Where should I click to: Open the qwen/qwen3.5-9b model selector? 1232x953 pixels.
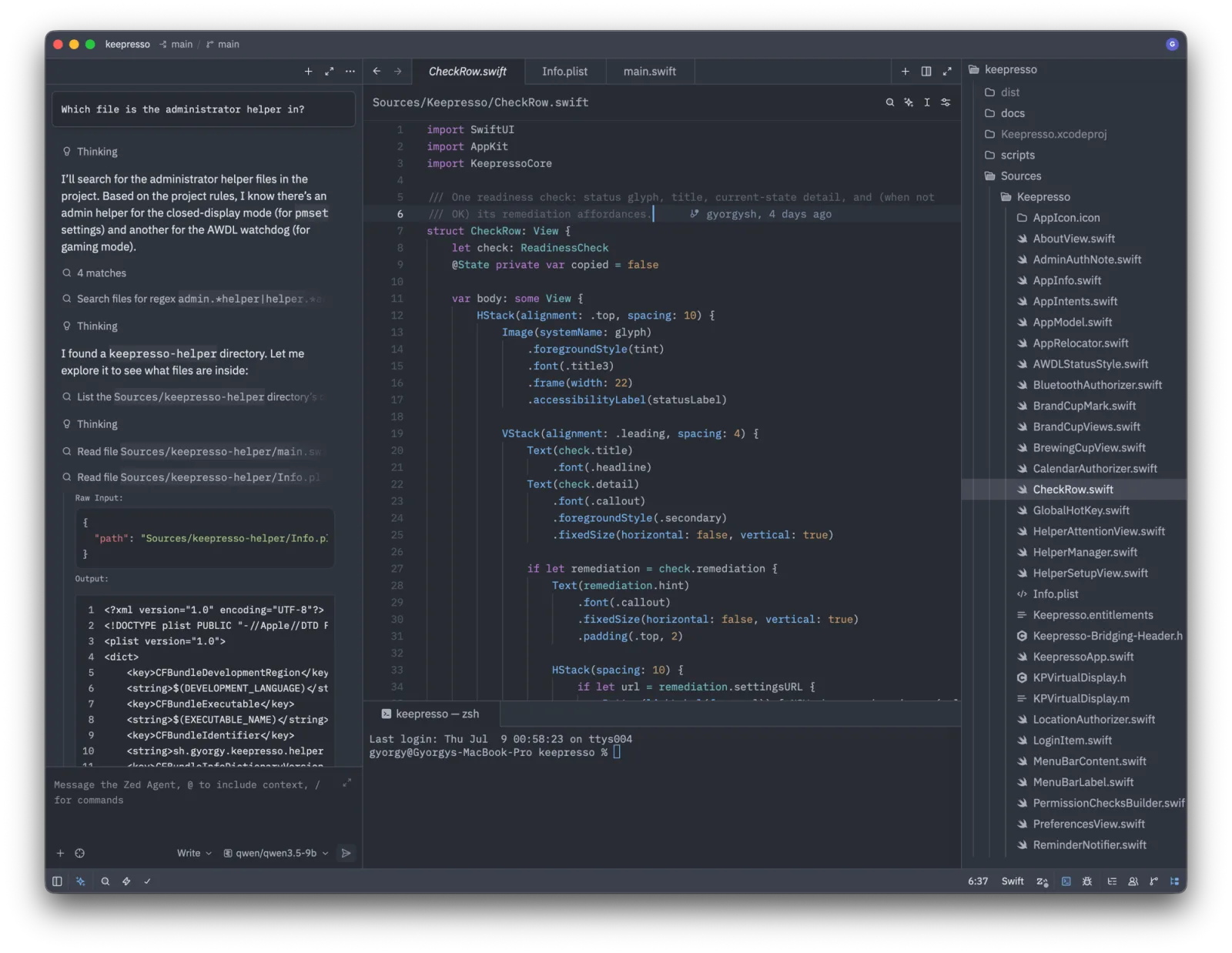click(276, 853)
